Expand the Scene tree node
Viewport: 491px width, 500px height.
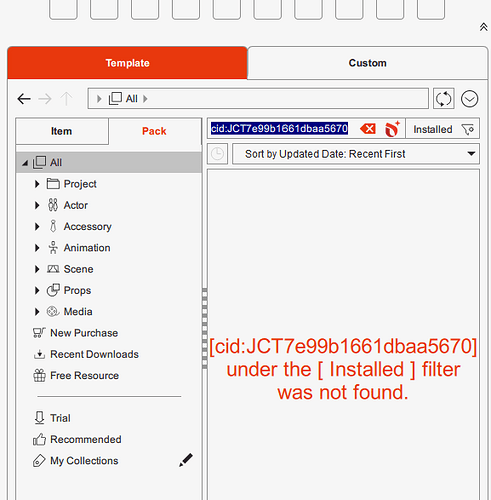tap(37, 269)
